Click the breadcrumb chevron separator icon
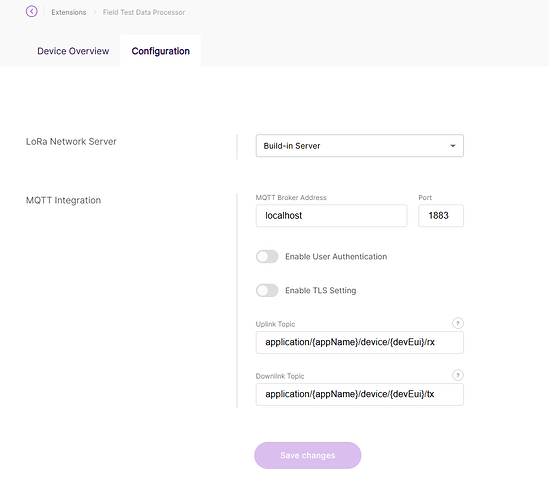Image resolution: width=549 pixels, height=500 pixels. tap(95, 12)
